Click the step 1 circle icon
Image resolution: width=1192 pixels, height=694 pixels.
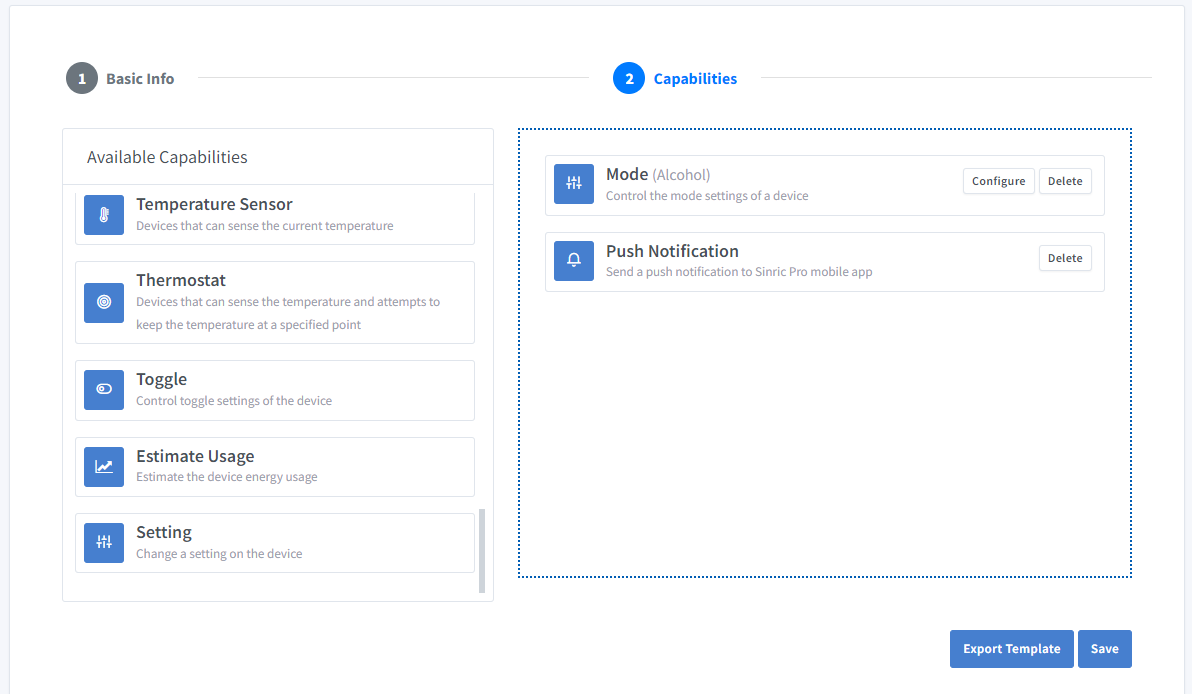click(82, 78)
